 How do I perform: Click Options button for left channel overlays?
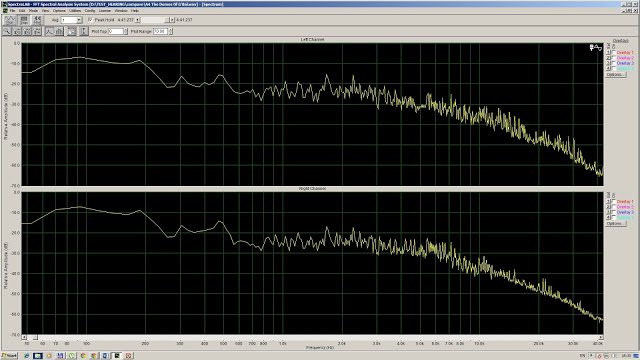click(616, 75)
